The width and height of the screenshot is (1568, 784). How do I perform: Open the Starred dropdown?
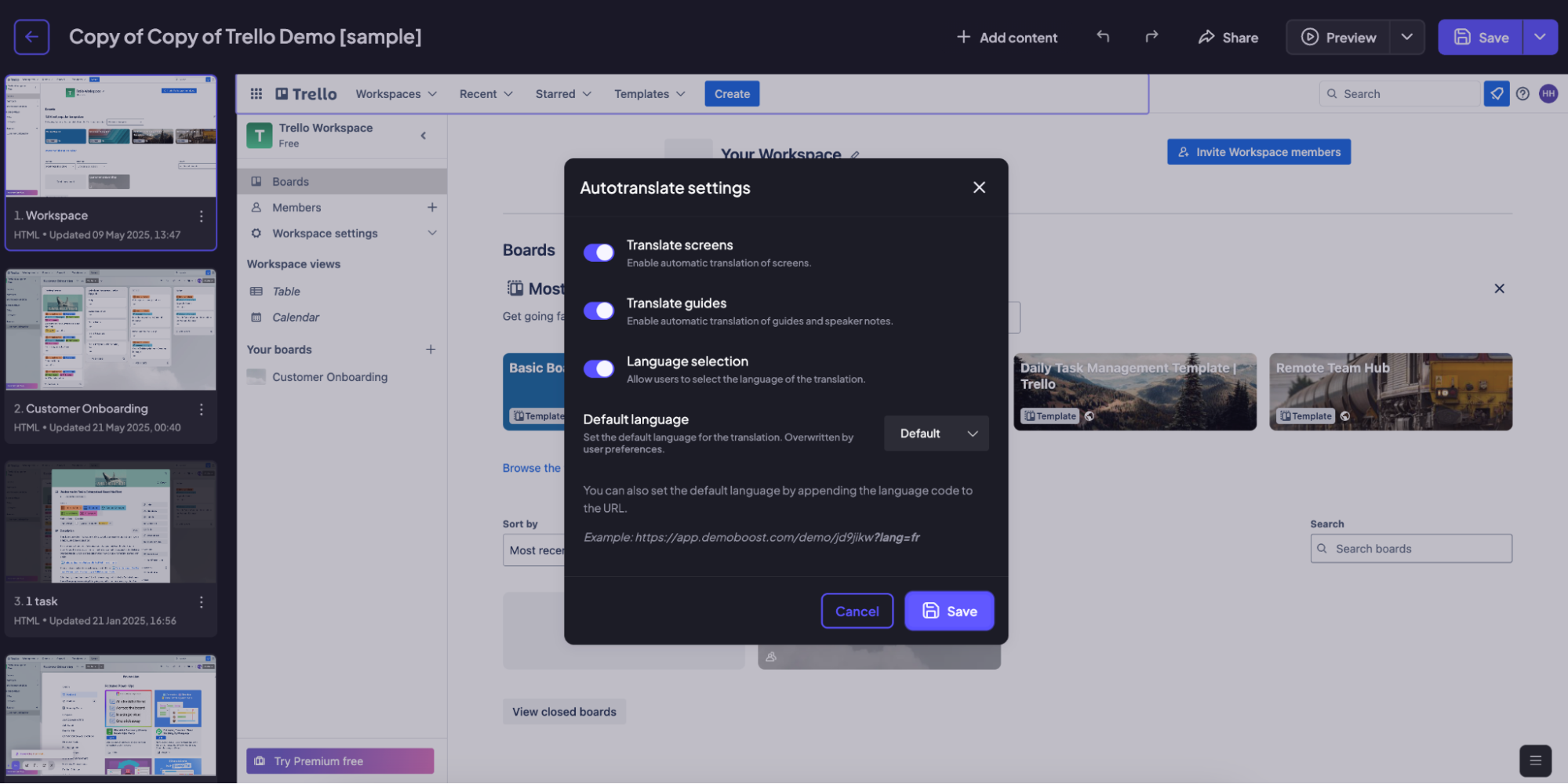tap(563, 94)
